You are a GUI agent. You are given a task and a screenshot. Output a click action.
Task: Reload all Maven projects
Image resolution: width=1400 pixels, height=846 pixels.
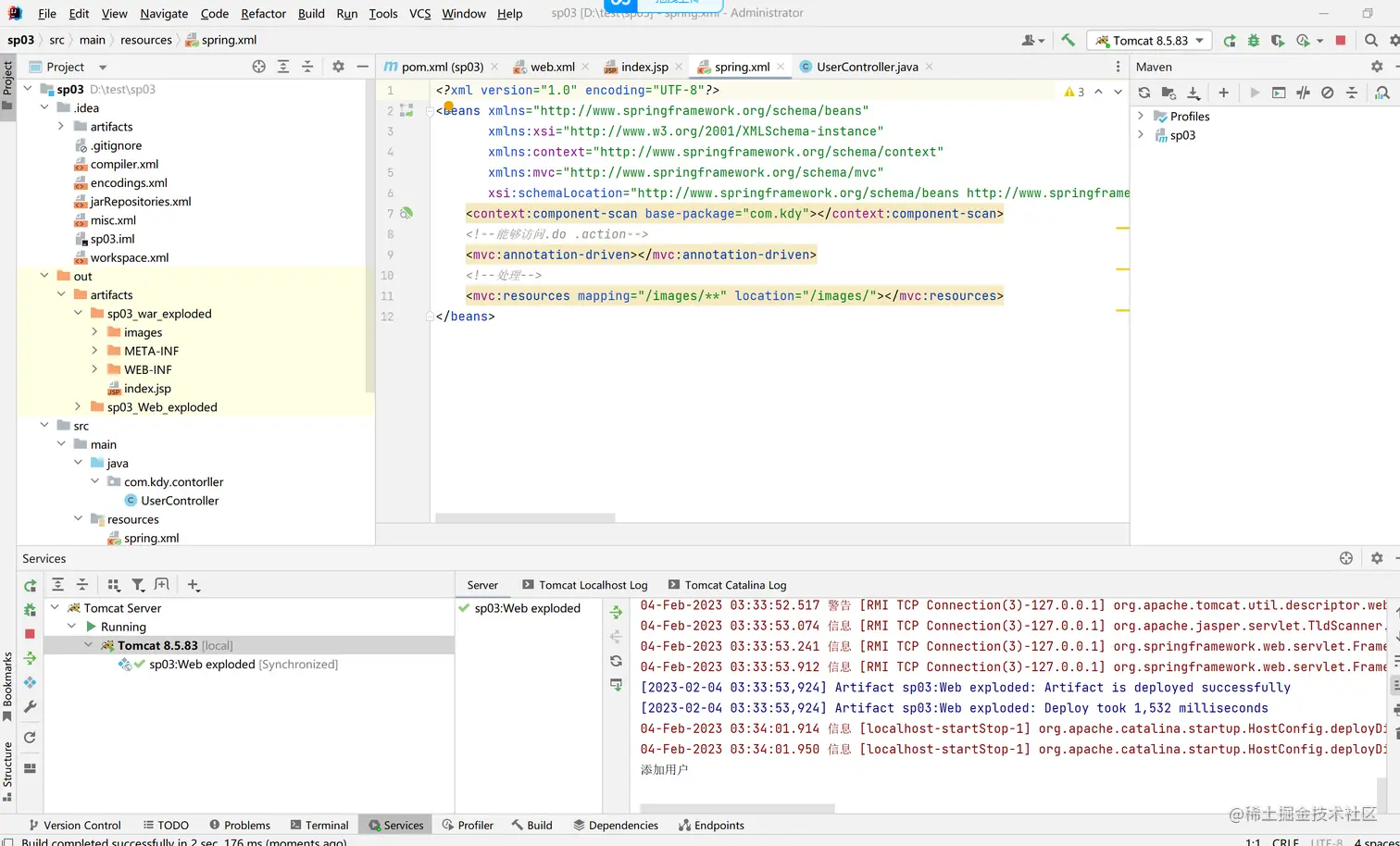(1144, 93)
